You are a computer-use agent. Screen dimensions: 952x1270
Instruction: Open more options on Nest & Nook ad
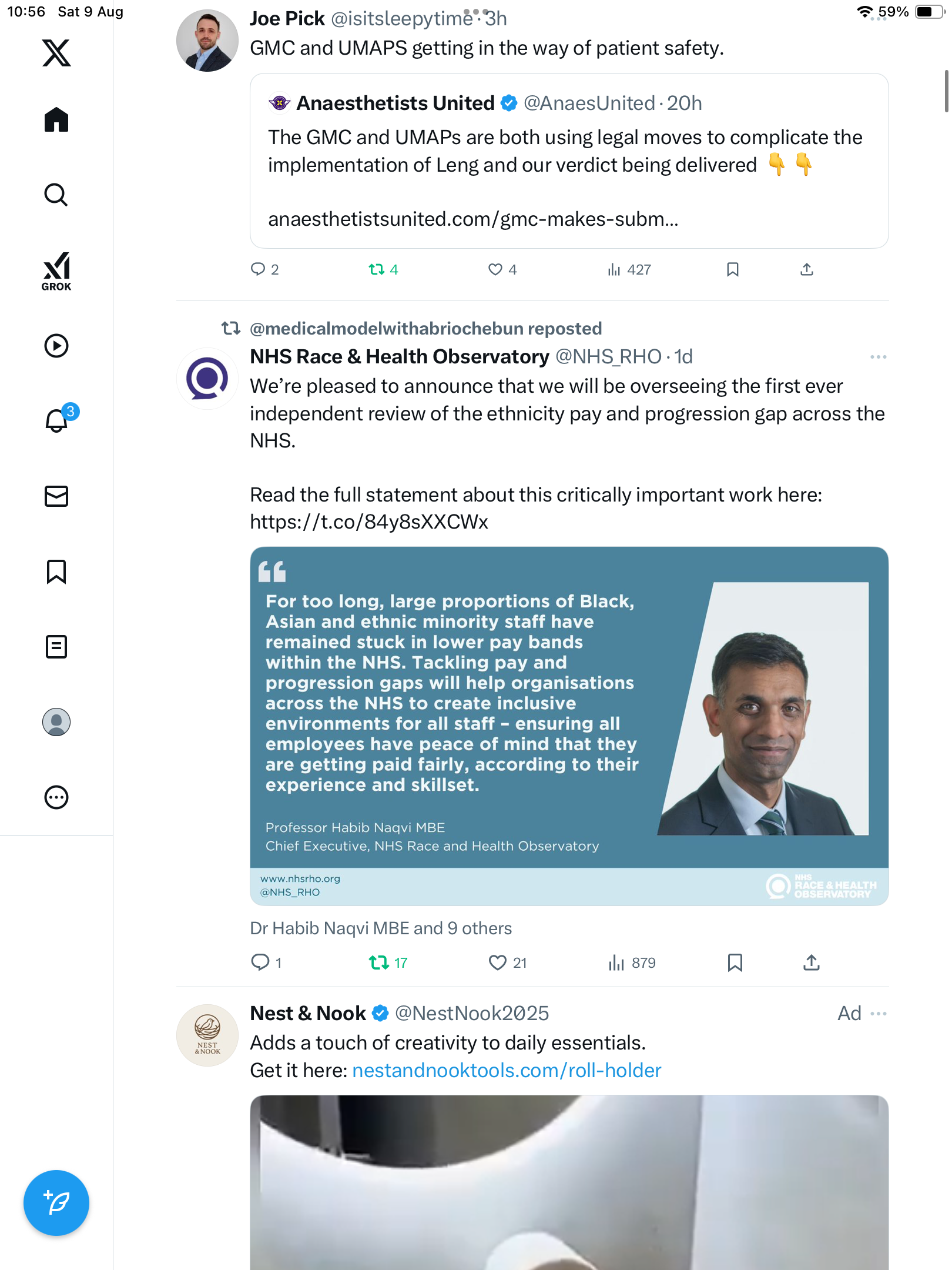pos(878,1014)
